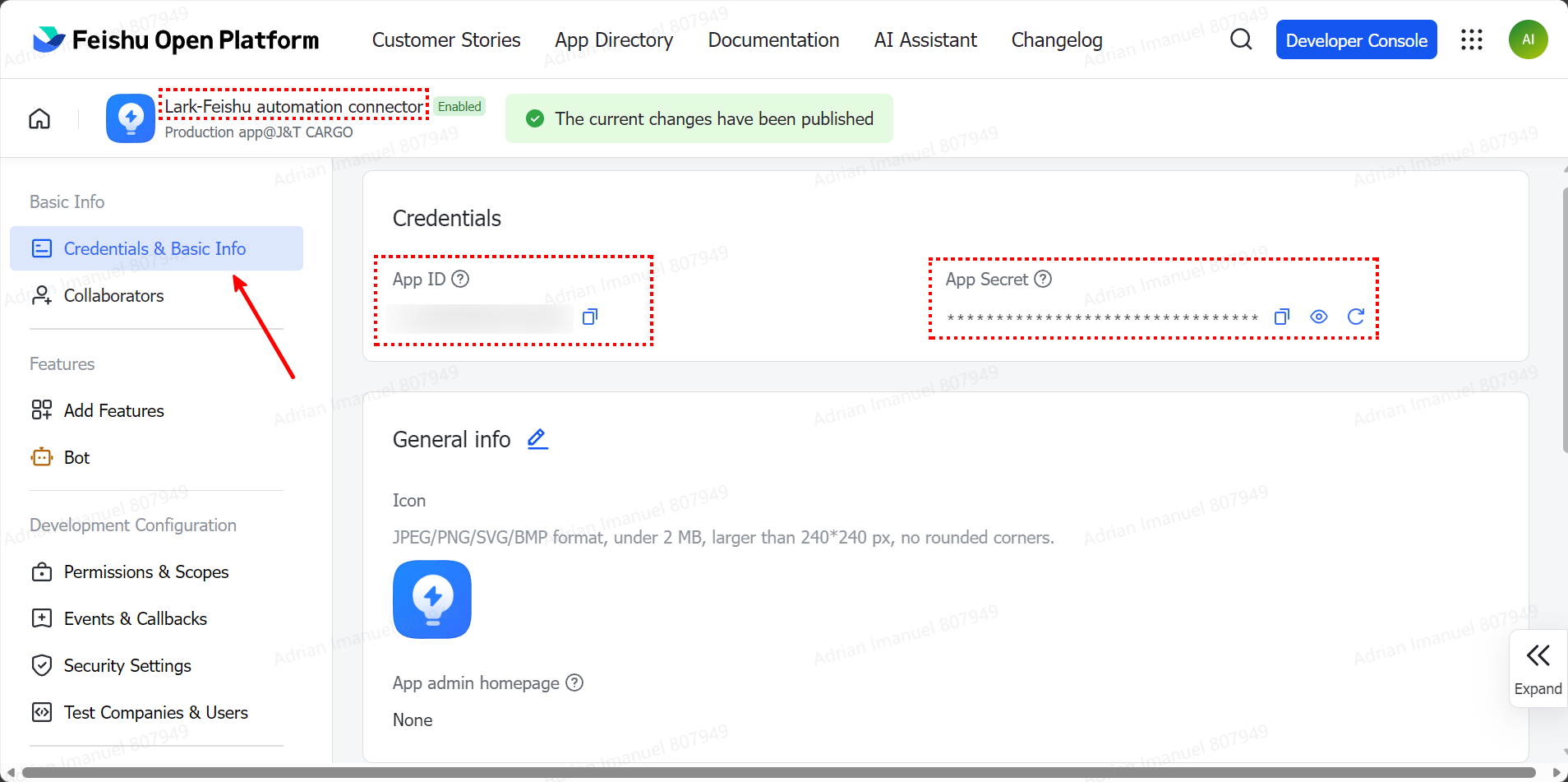Open Test Companies & Users
The height and width of the screenshot is (782, 1568).
(156, 712)
